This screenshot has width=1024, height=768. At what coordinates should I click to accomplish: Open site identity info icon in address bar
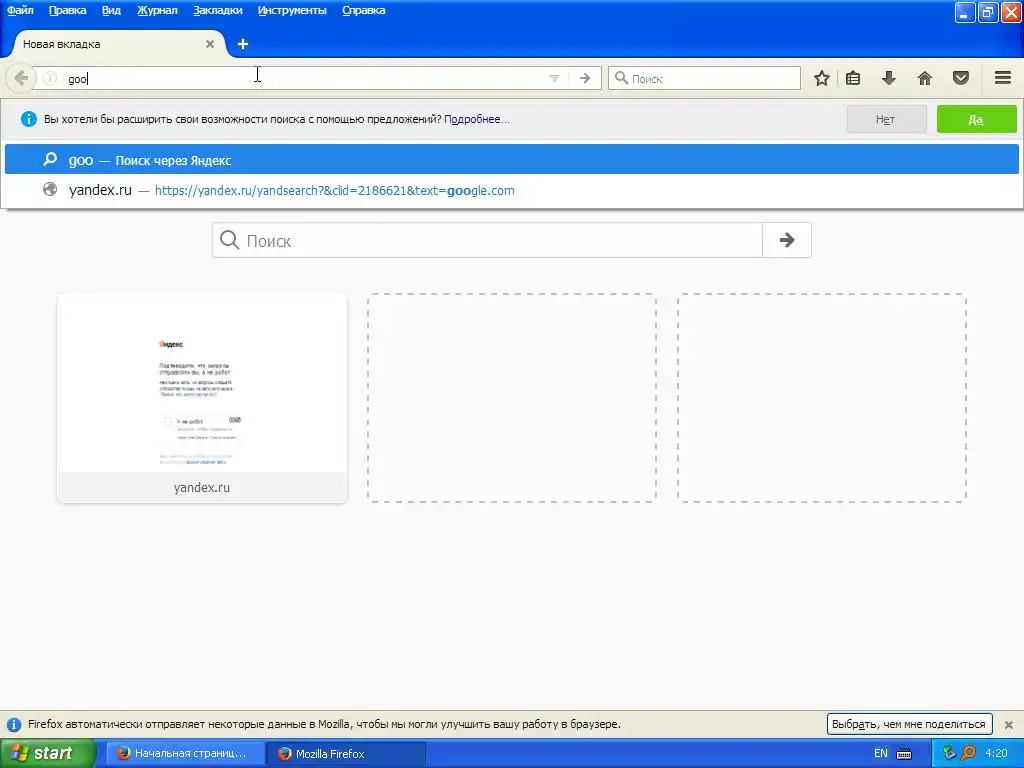point(50,78)
